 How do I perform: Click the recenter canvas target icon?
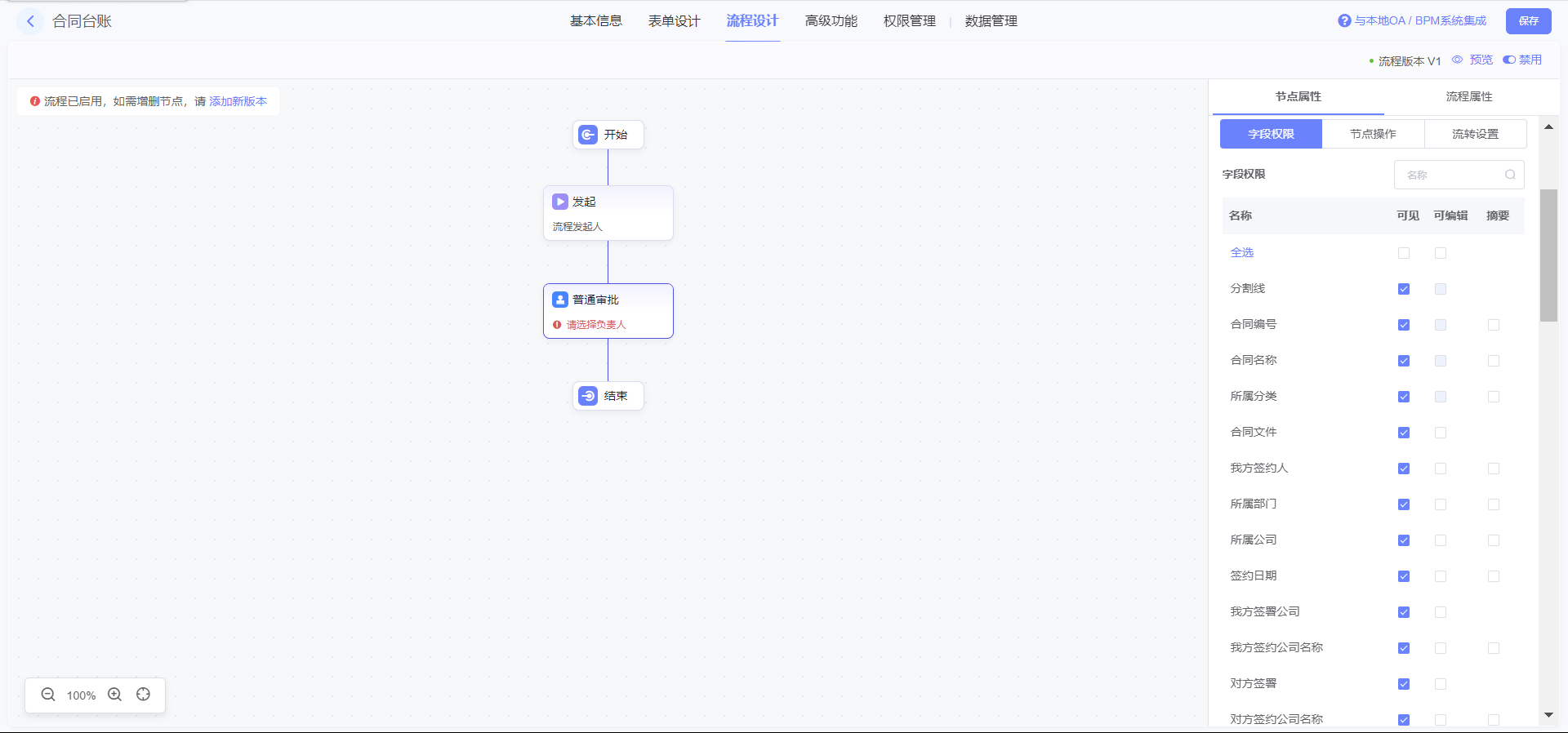(x=144, y=695)
